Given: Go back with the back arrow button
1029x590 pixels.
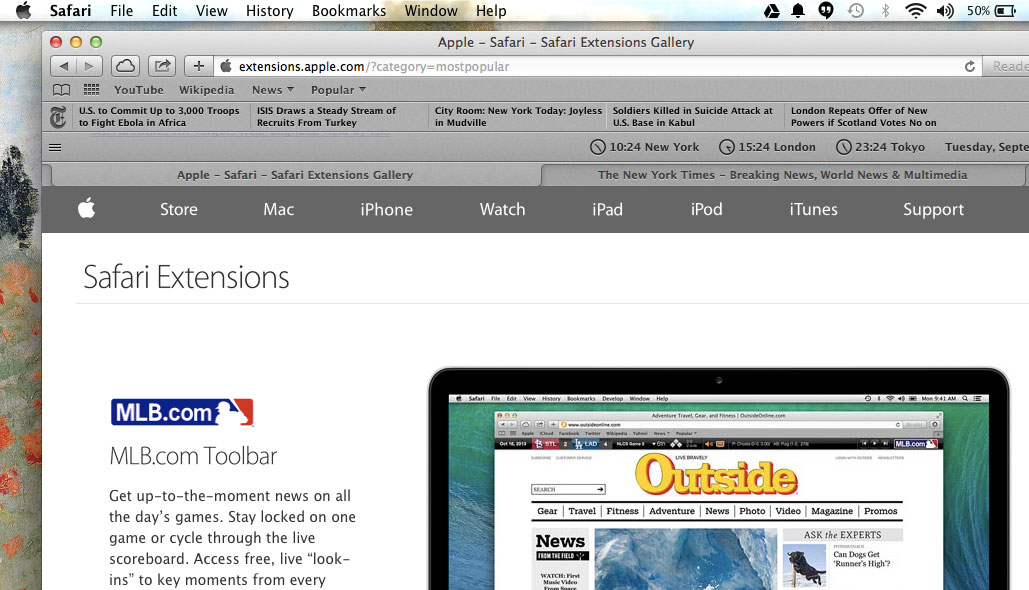Looking at the screenshot, I should click(64, 66).
